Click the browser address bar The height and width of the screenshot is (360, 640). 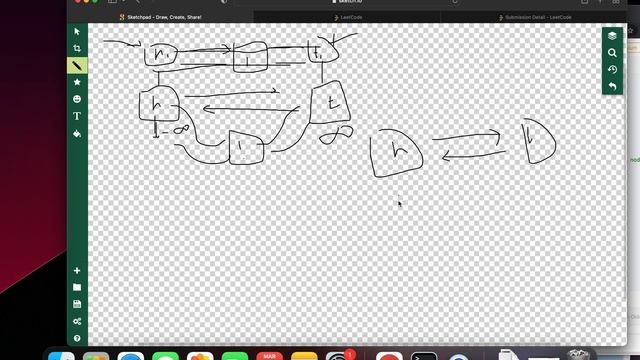347,2
